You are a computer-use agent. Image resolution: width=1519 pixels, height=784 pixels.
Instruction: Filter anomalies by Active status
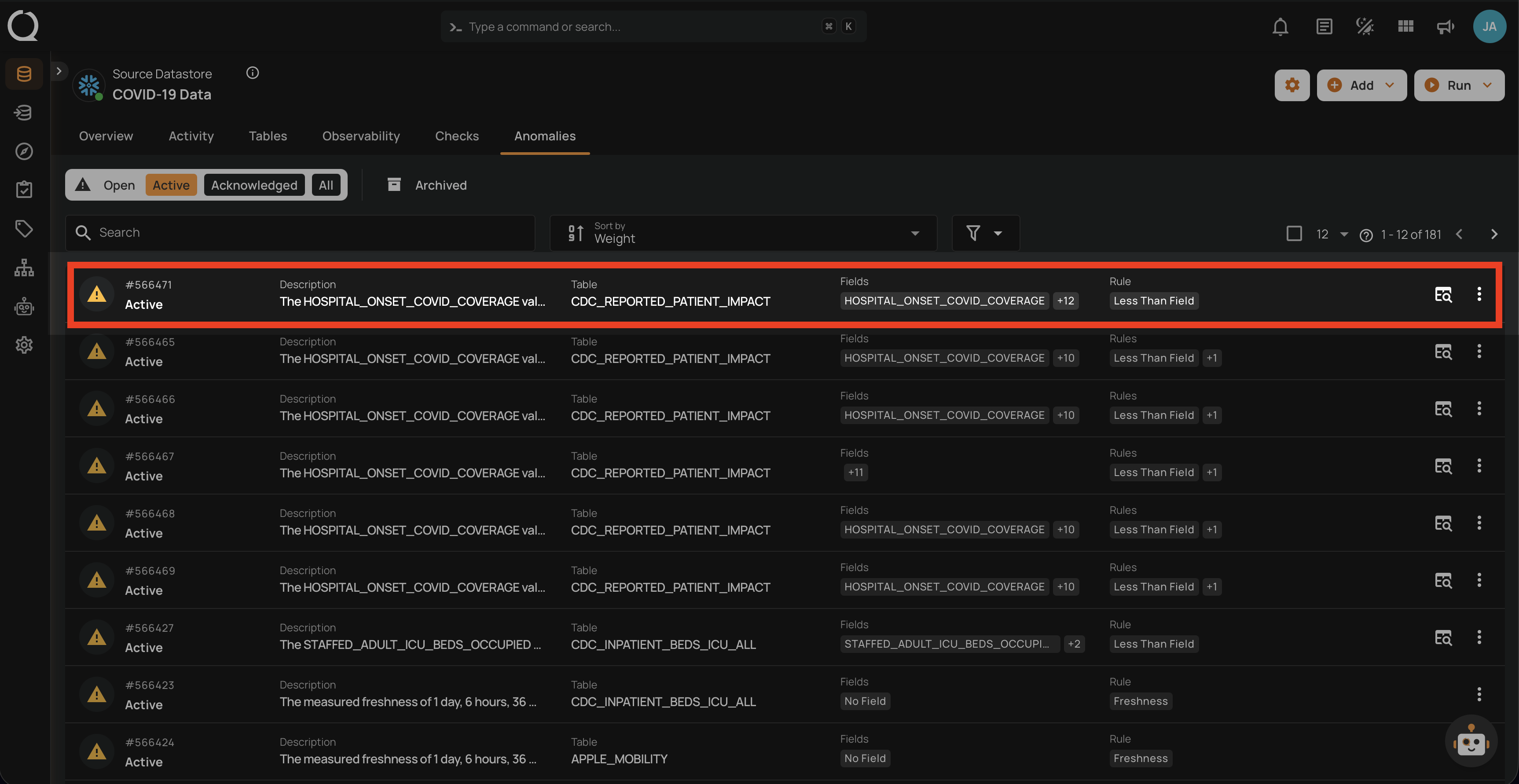[x=171, y=185]
